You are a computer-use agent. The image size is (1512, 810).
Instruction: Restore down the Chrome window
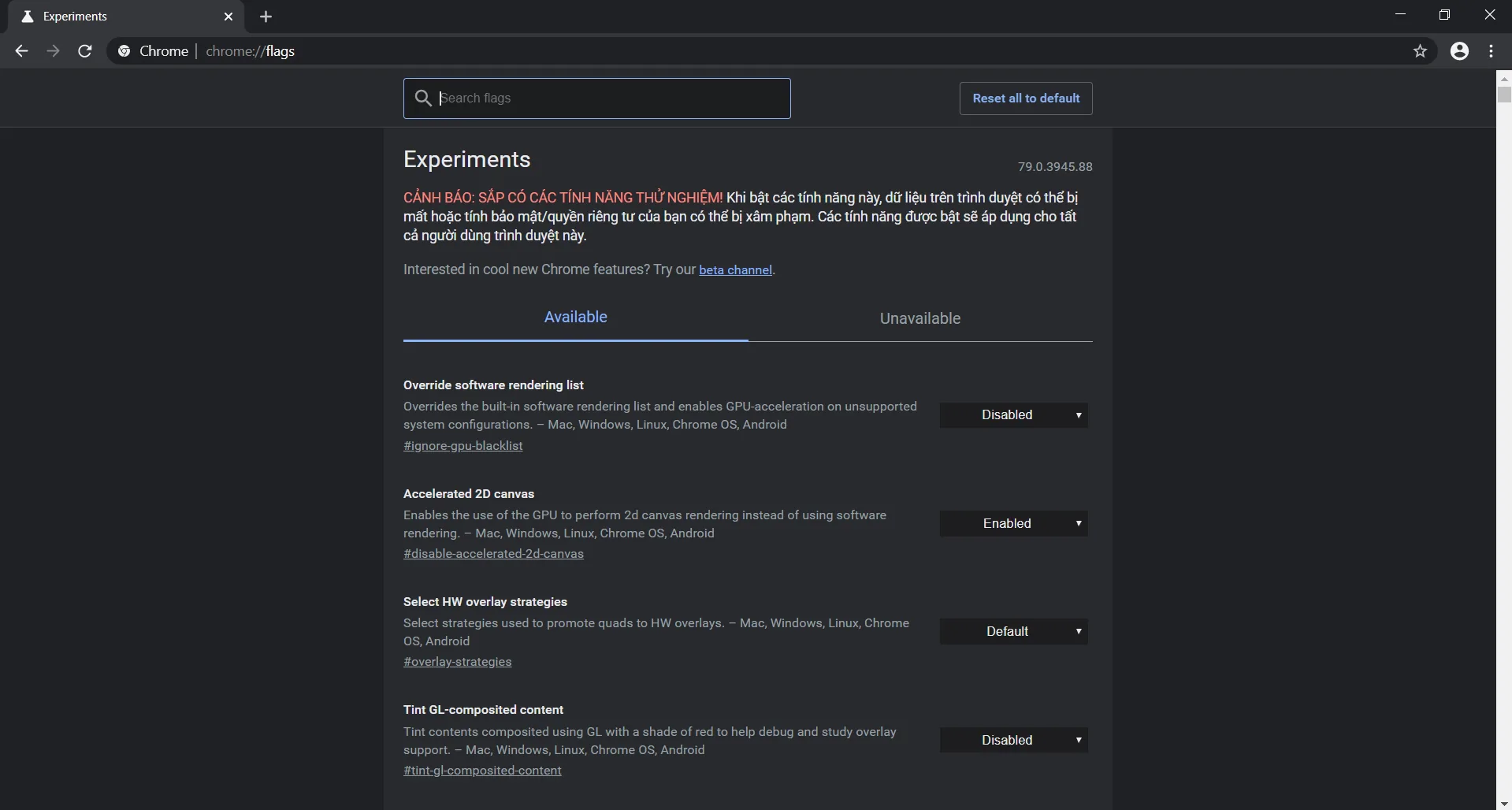[x=1444, y=15]
